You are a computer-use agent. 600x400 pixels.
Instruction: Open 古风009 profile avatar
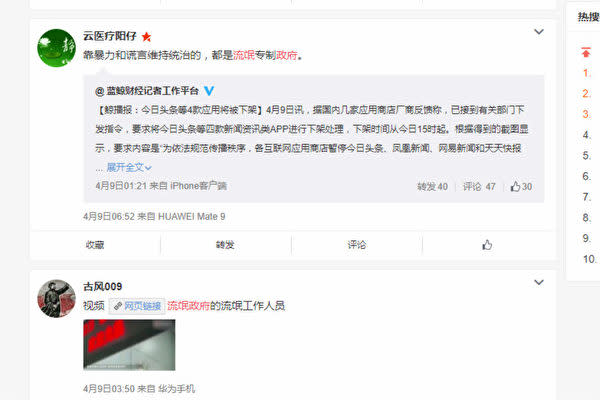coord(56,299)
